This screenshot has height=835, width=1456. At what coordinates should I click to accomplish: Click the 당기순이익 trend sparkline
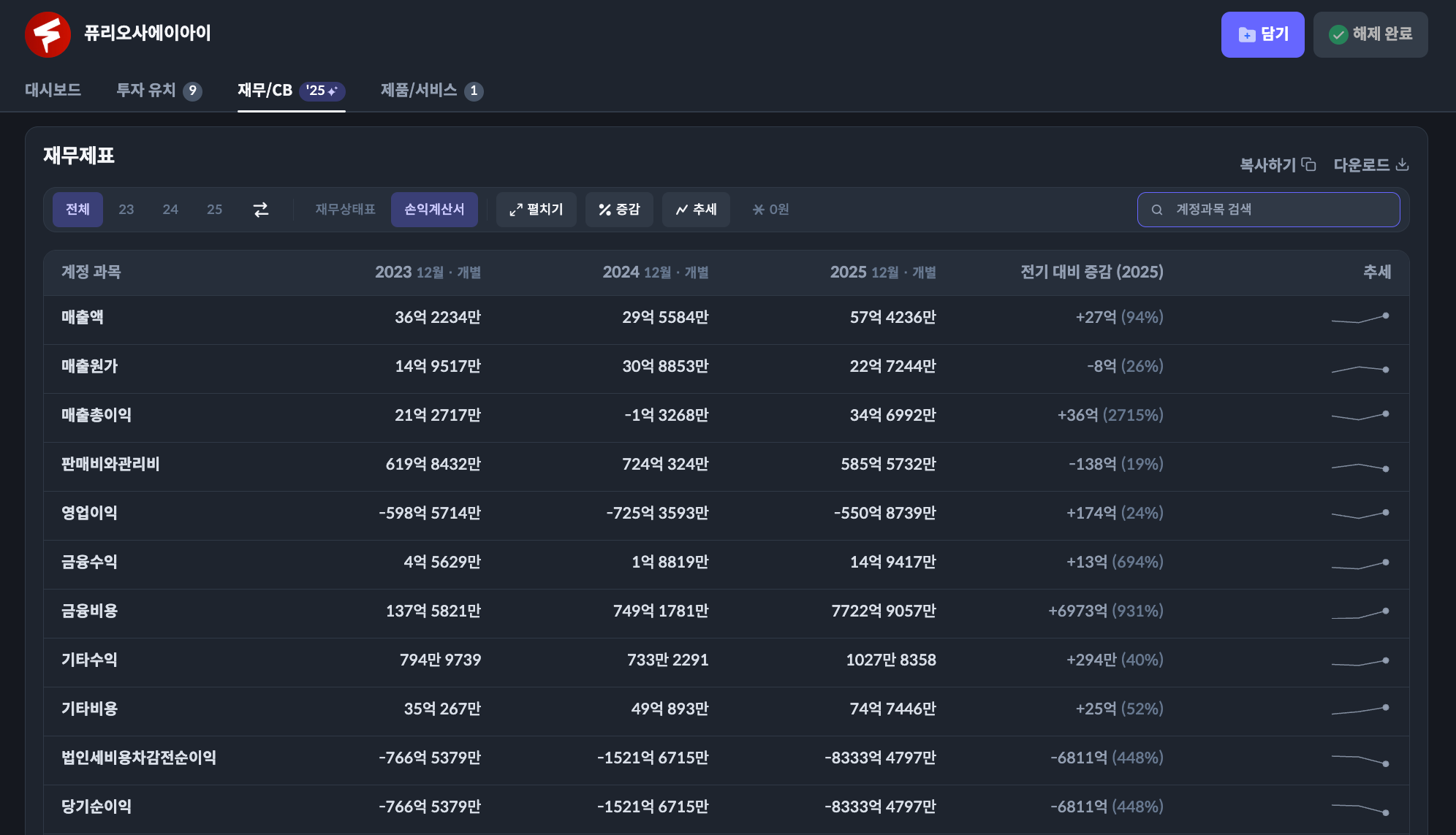[x=1360, y=808]
